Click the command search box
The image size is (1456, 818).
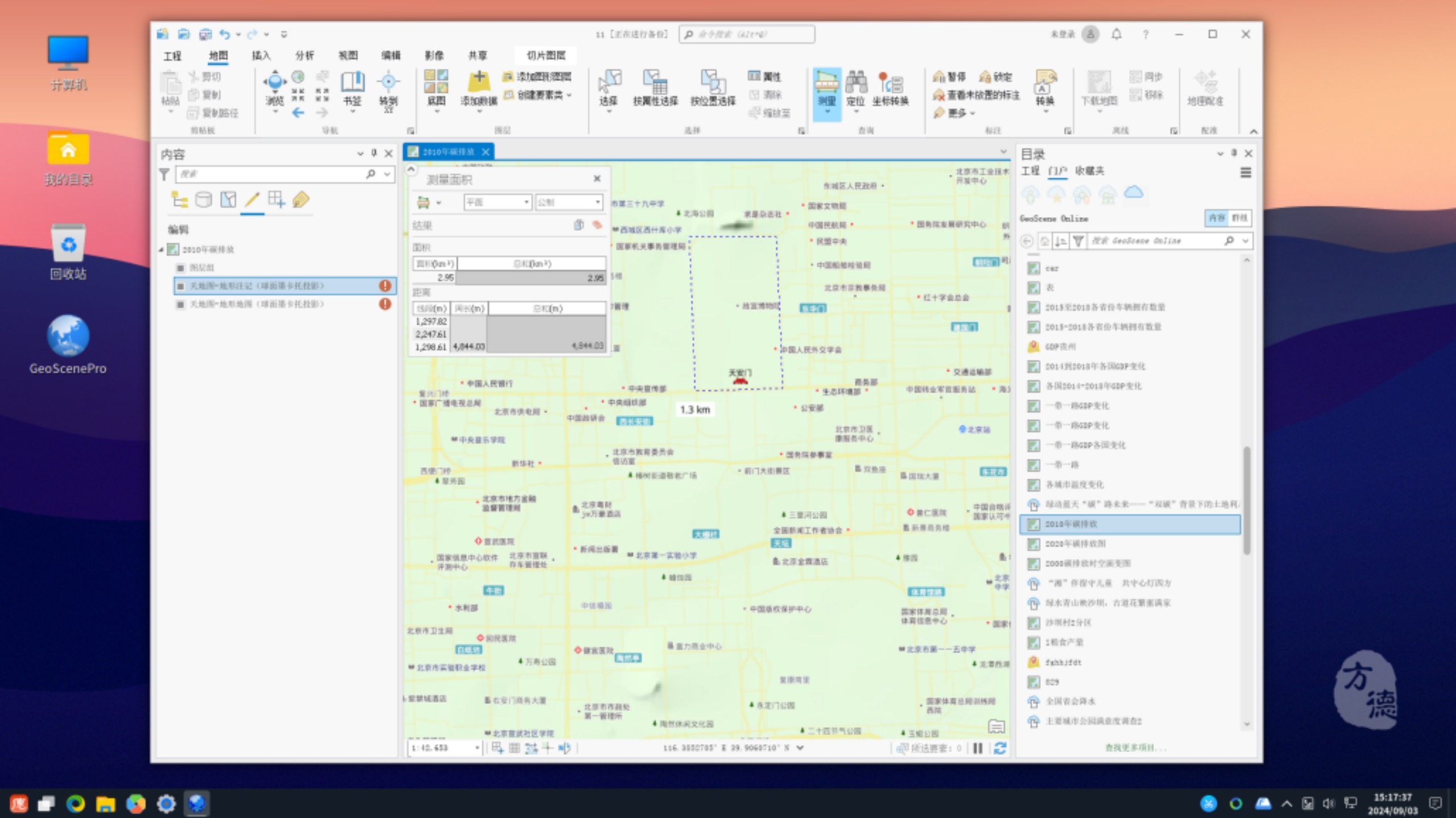(747, 34)
